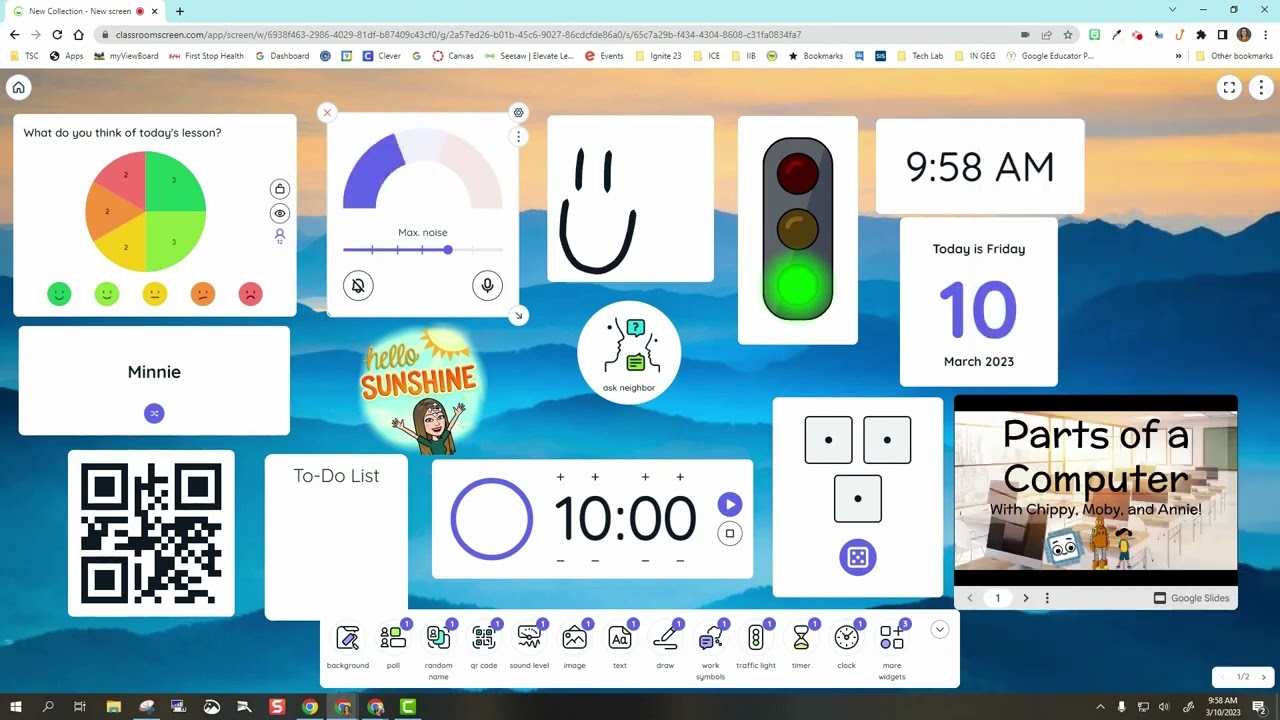Enter fullscreen using the expand icon

1229,88
